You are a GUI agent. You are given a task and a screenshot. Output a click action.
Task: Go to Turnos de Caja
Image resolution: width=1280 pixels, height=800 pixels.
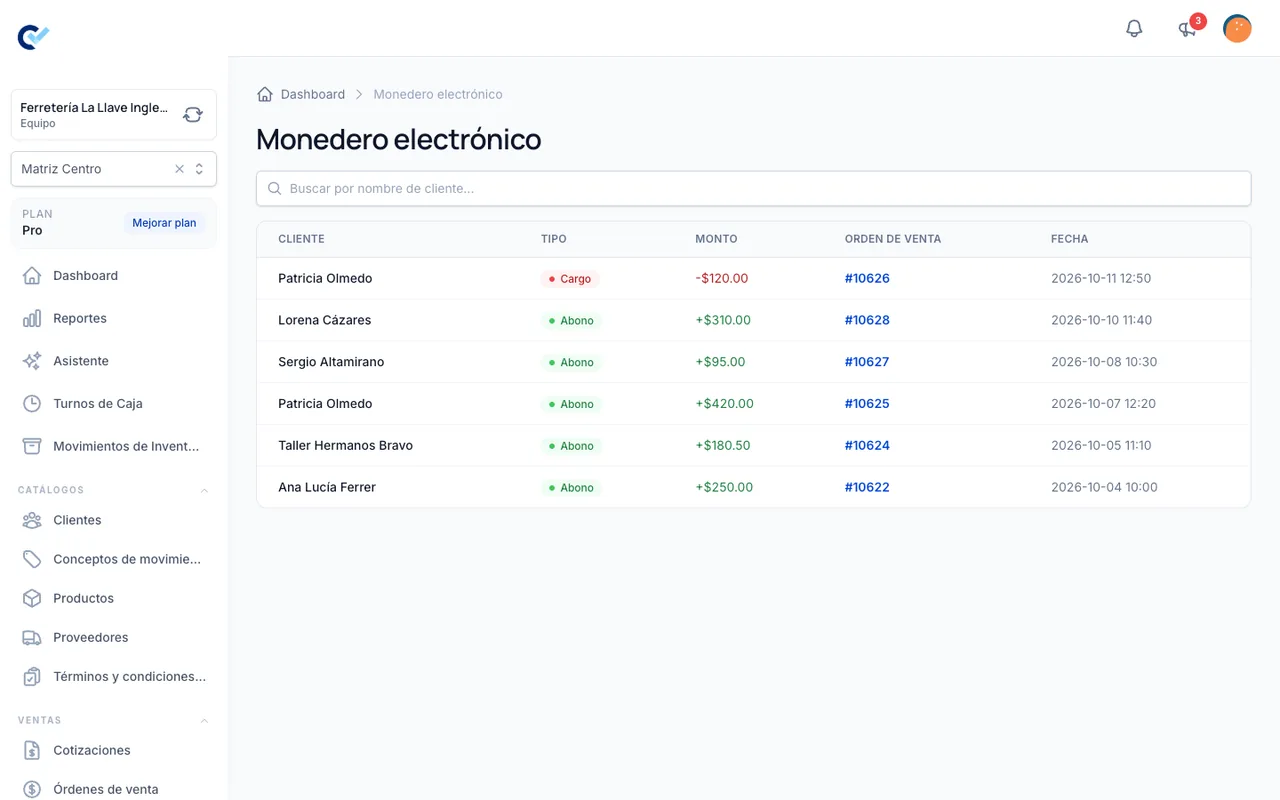coord(114,404)
